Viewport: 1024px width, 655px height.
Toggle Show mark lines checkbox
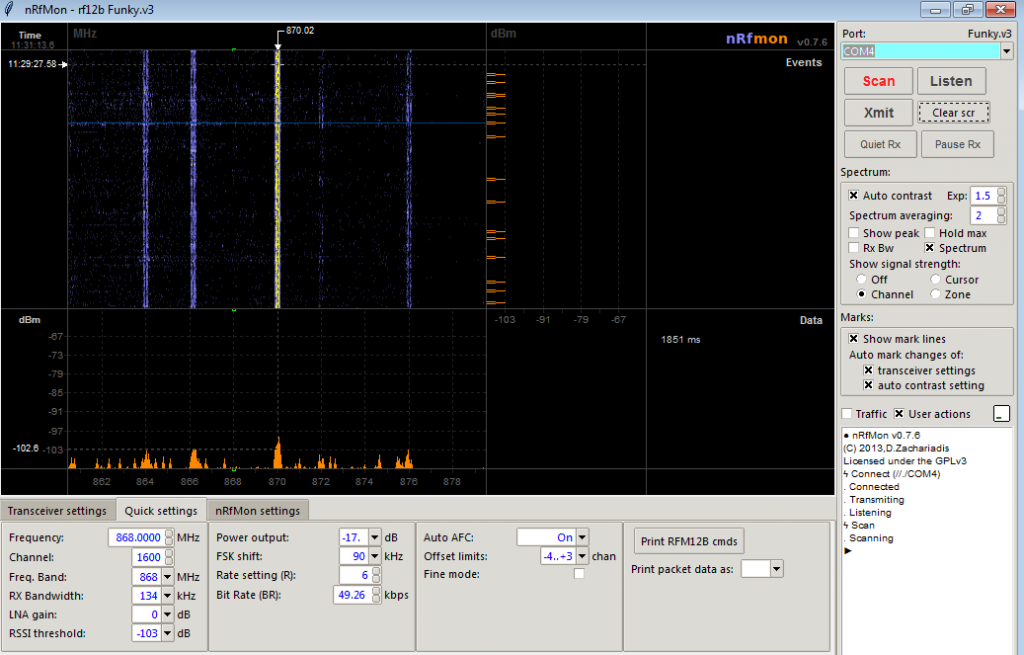pyautogui.click(x=854, y=339)
